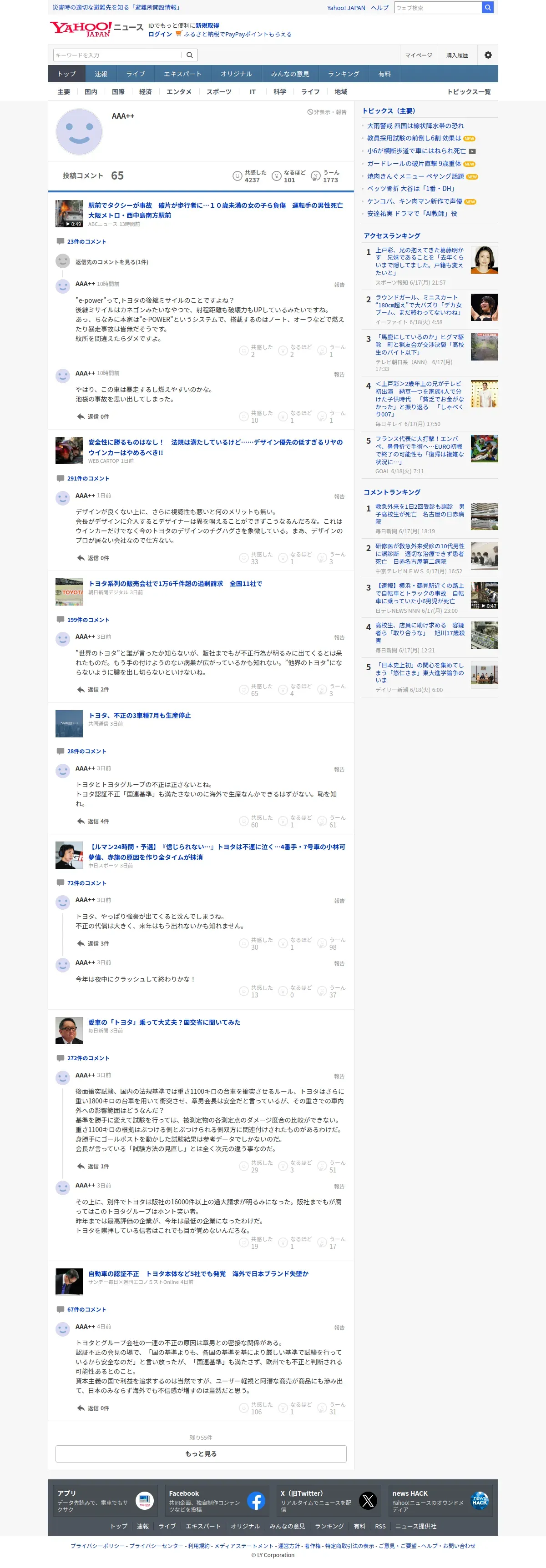Click 共感した icon with count 4237

pyautogui.click(x=237, y=176)
